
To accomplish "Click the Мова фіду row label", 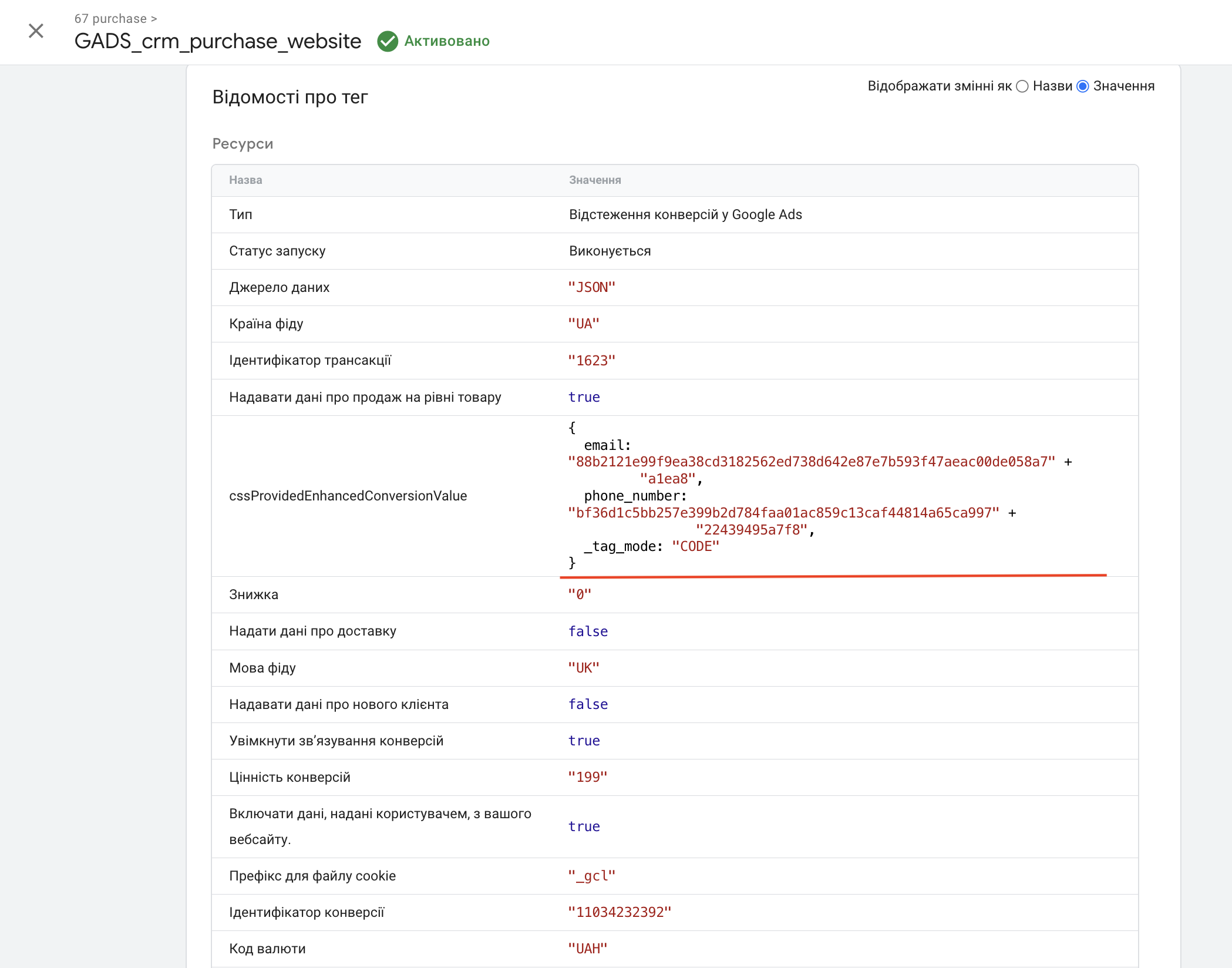I will tap(262, 668).
